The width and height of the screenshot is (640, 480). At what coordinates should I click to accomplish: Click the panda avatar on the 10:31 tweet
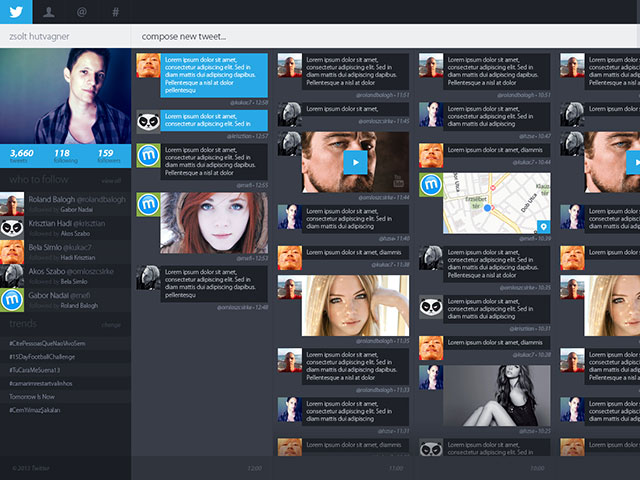coord(431,307)
